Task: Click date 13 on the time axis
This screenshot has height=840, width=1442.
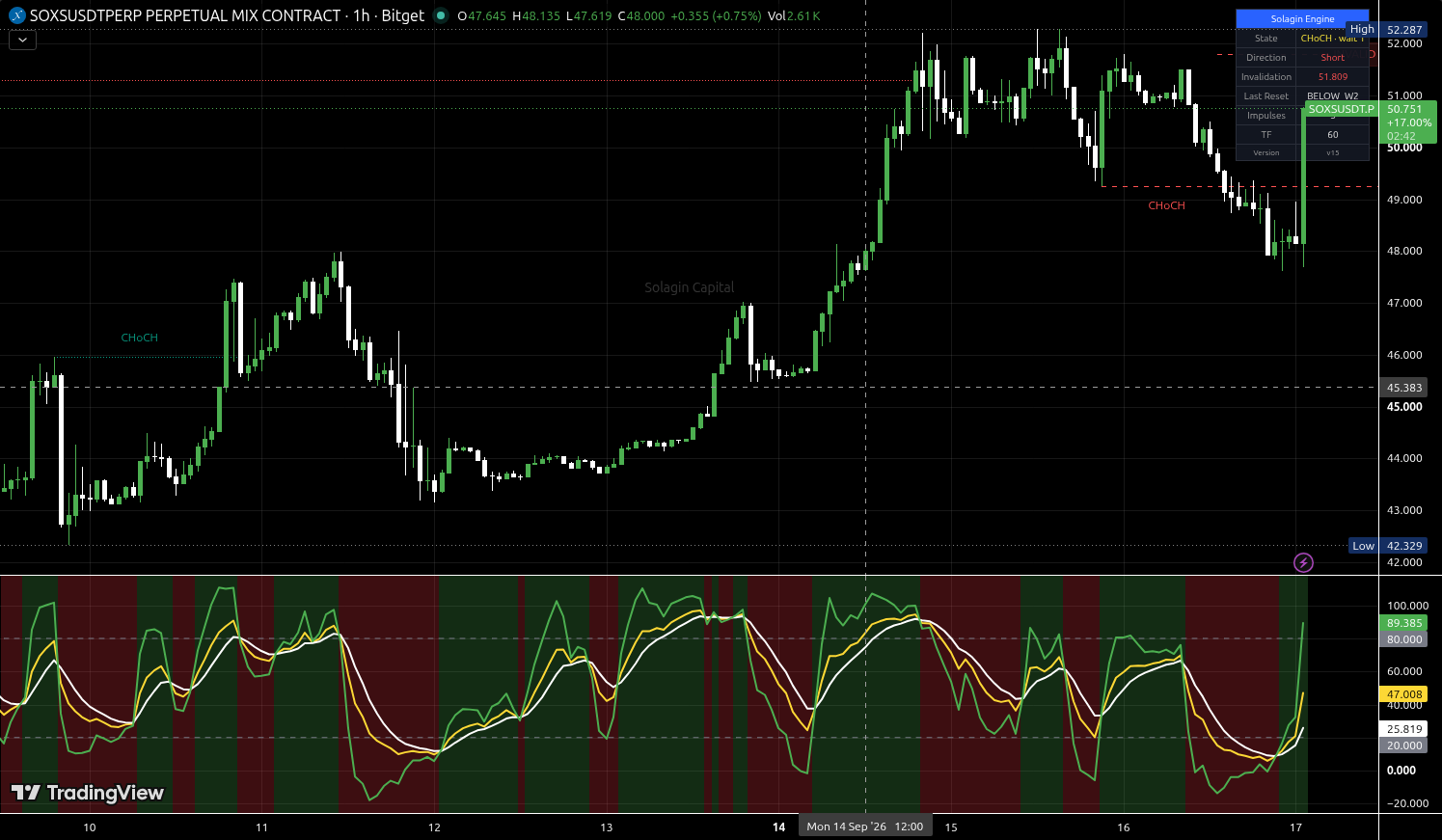Action: pos(607,827)
